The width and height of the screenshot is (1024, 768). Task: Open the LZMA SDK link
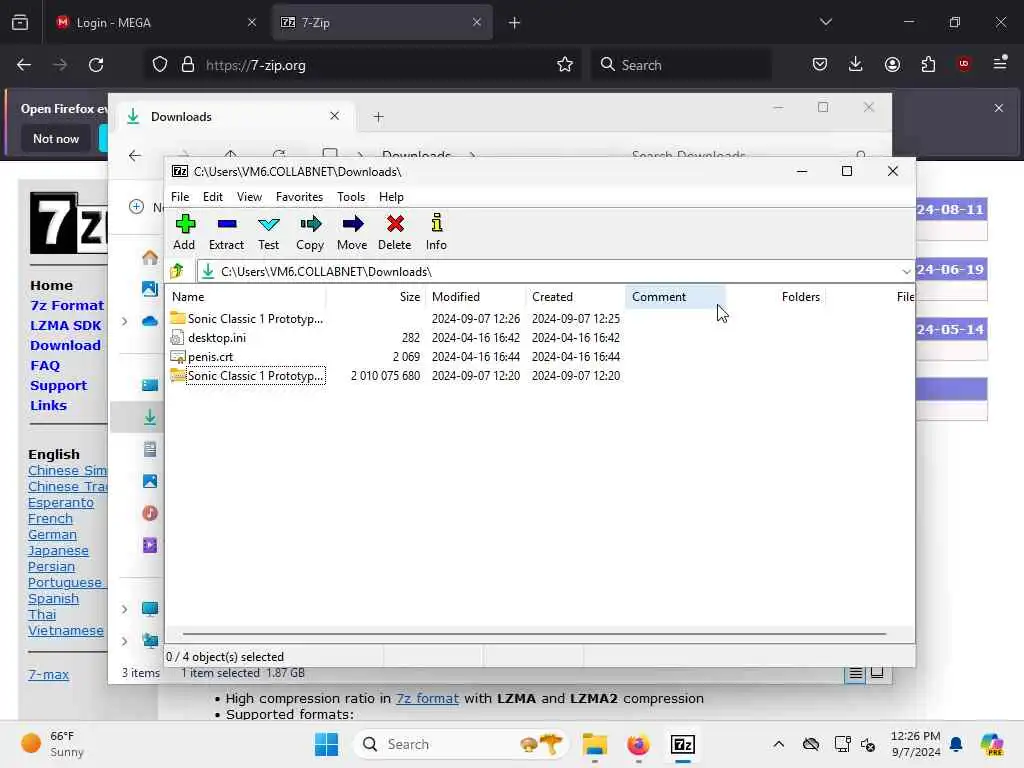(x=65, y=325)
